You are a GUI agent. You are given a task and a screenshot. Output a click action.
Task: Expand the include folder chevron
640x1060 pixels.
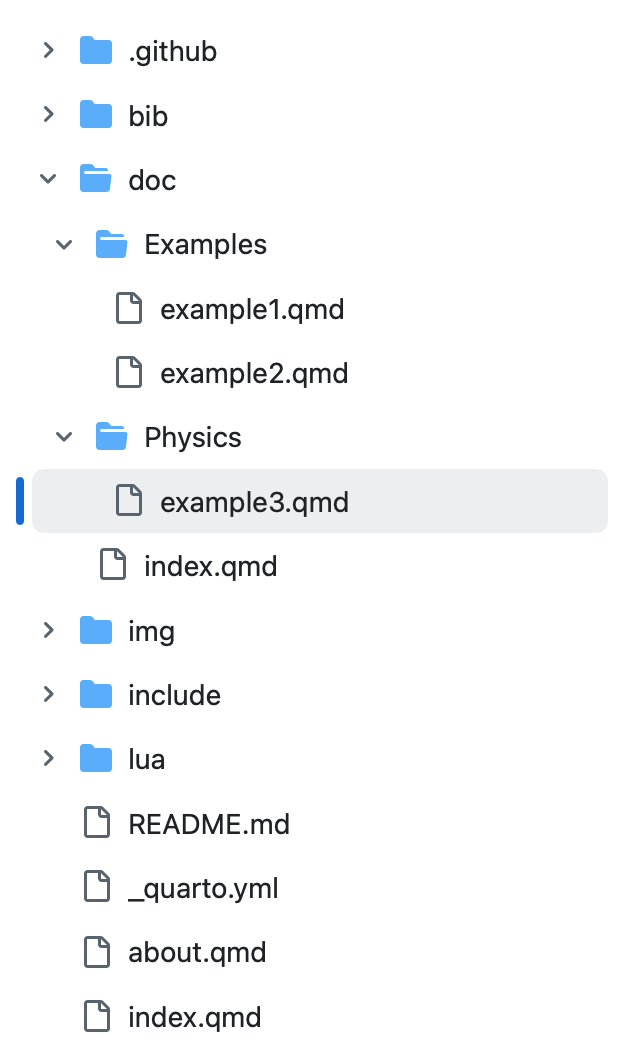tap(48, 694)
